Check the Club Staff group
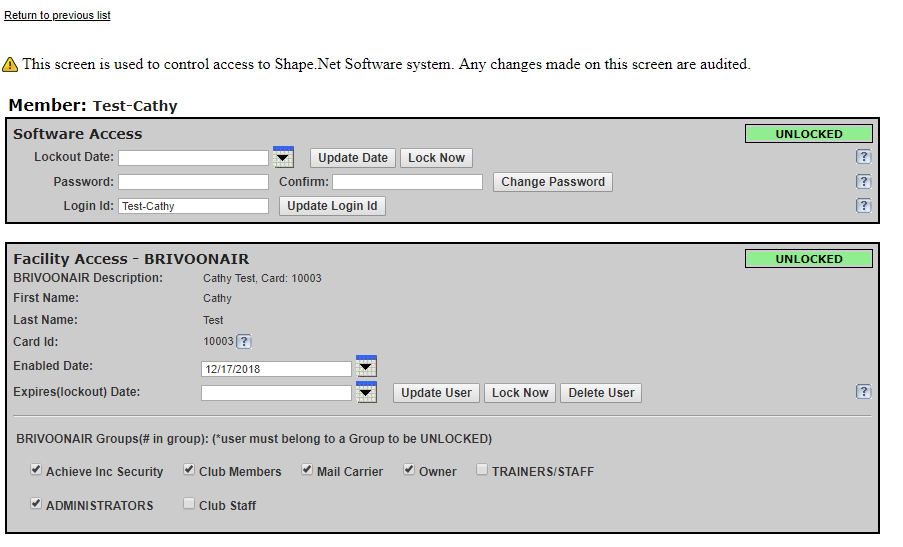Screen dimensions: 903x547 189,504
